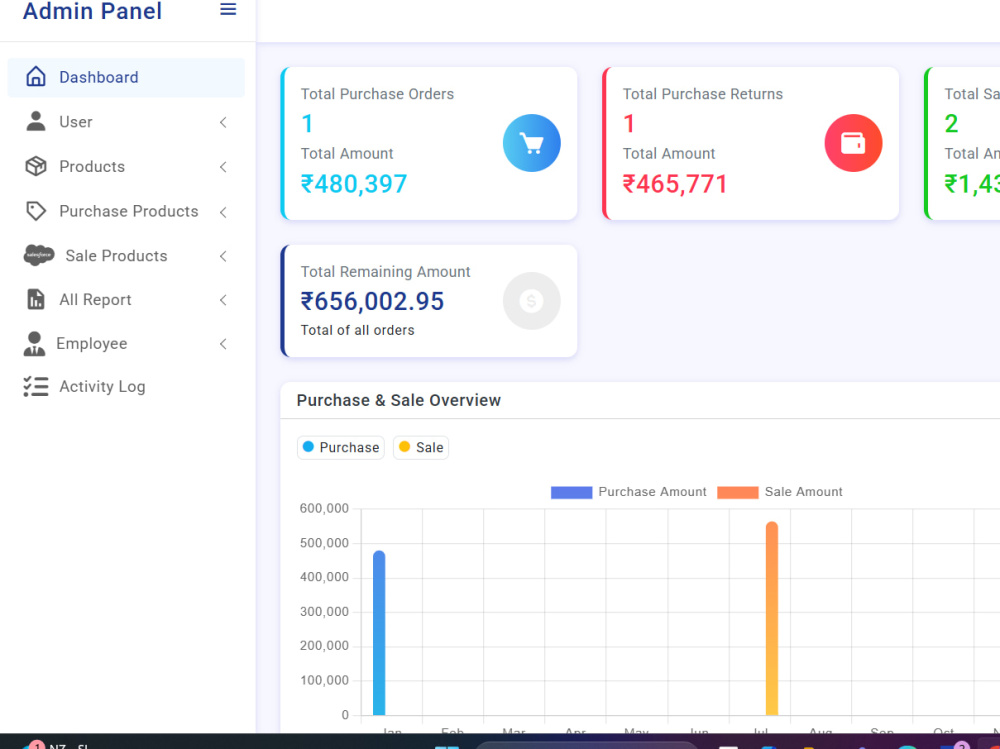Toggle the Purchase series filter chip
The height and width of the screenshot is (749, 1000).
341,447
